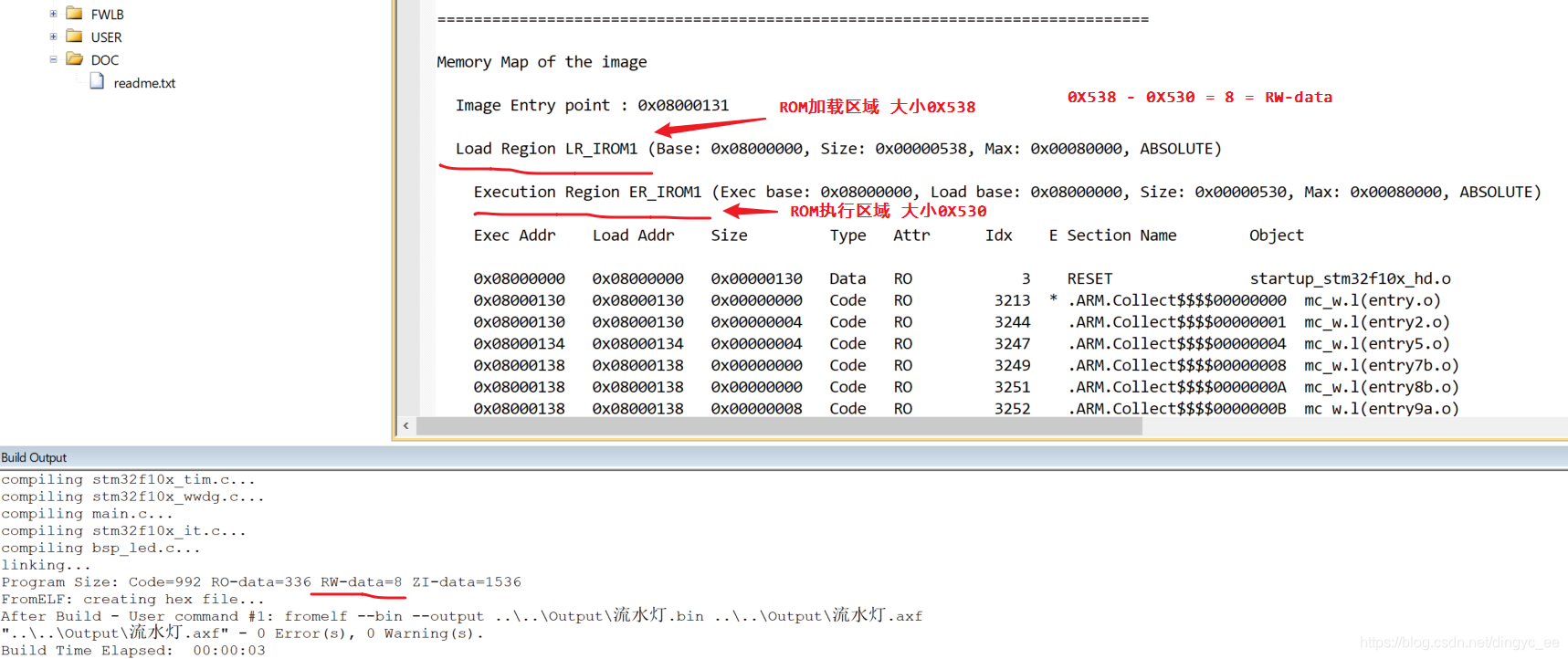1568x659 pixels.
Task: Click 'startup_stm32f10x_hd.o' object entry
Action: [1350, 278]
